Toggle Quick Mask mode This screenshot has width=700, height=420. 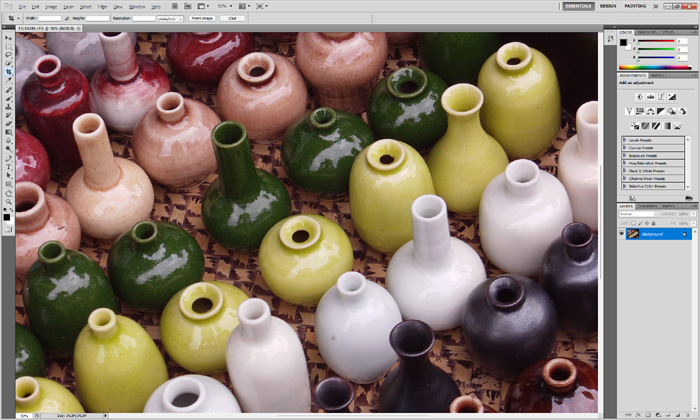click(x=8, y=229)
